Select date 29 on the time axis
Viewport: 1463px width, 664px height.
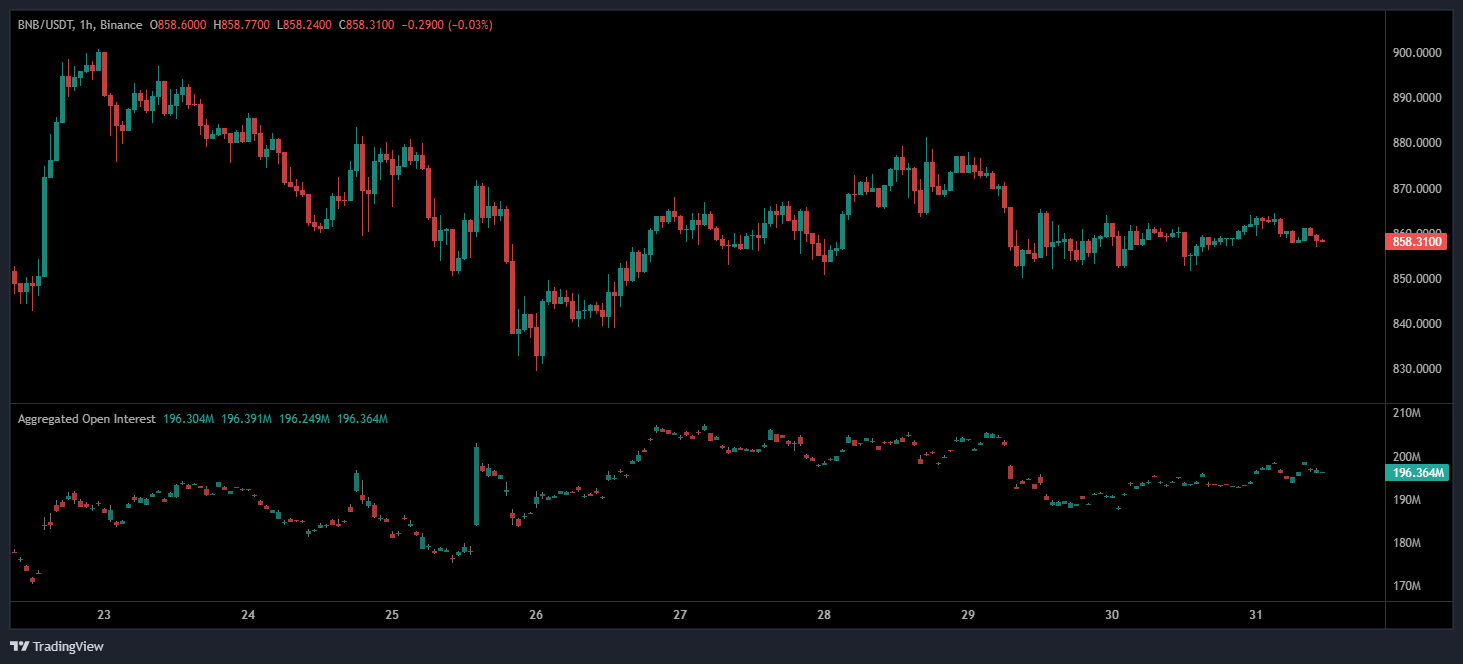coord(968,615)
